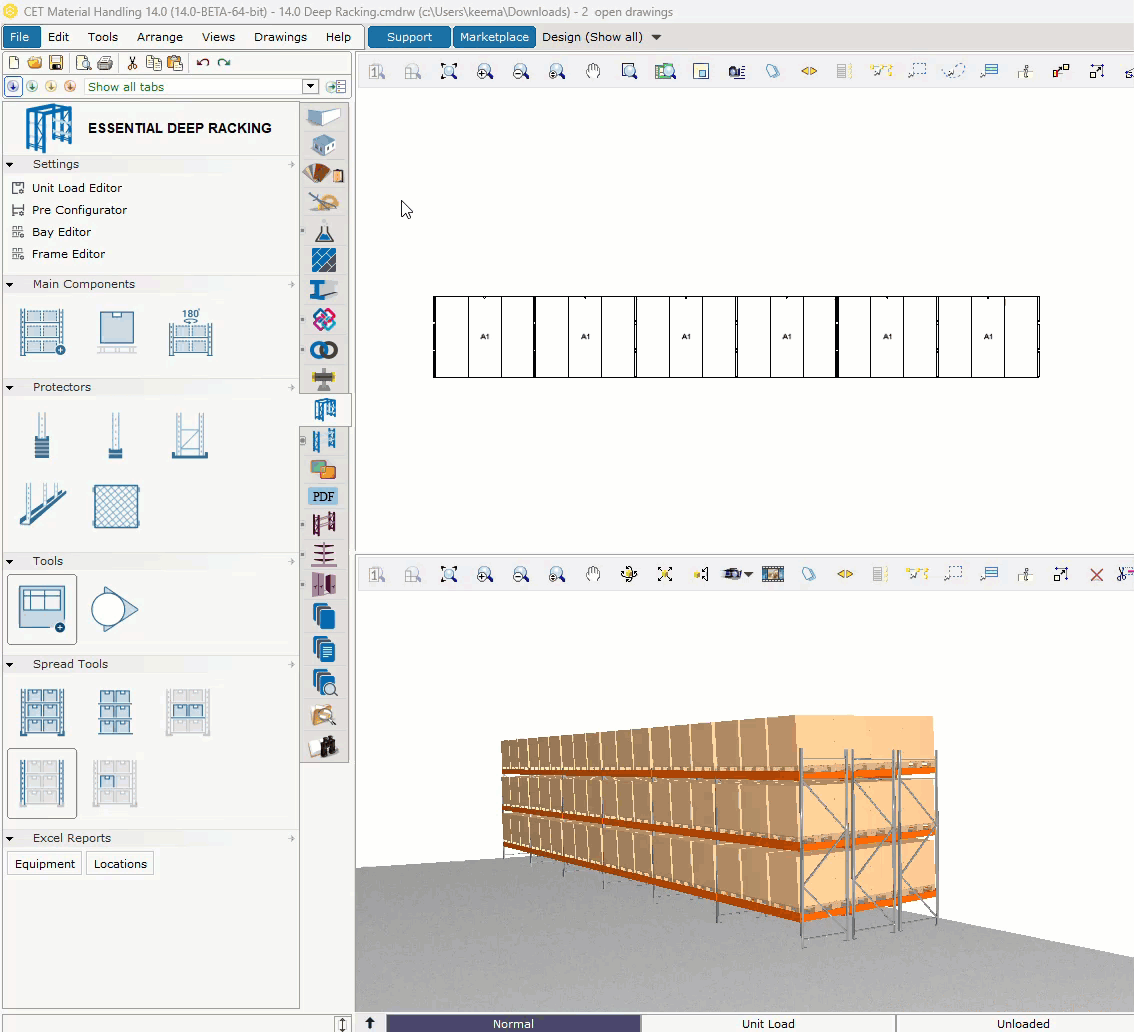Switch to Unit Load mode in status bar
This screenshot has height=1032, width=1134.
click(768, 1023)
